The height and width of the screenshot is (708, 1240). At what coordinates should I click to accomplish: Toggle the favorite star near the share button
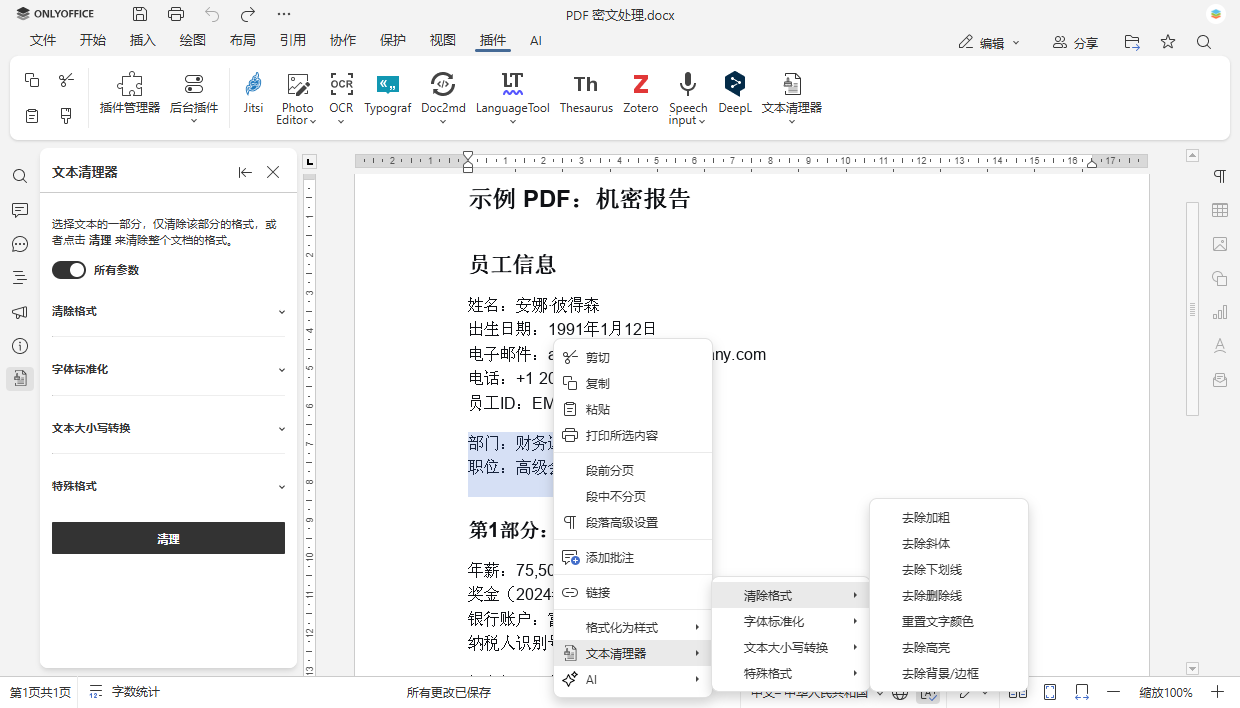point(1167,41)
